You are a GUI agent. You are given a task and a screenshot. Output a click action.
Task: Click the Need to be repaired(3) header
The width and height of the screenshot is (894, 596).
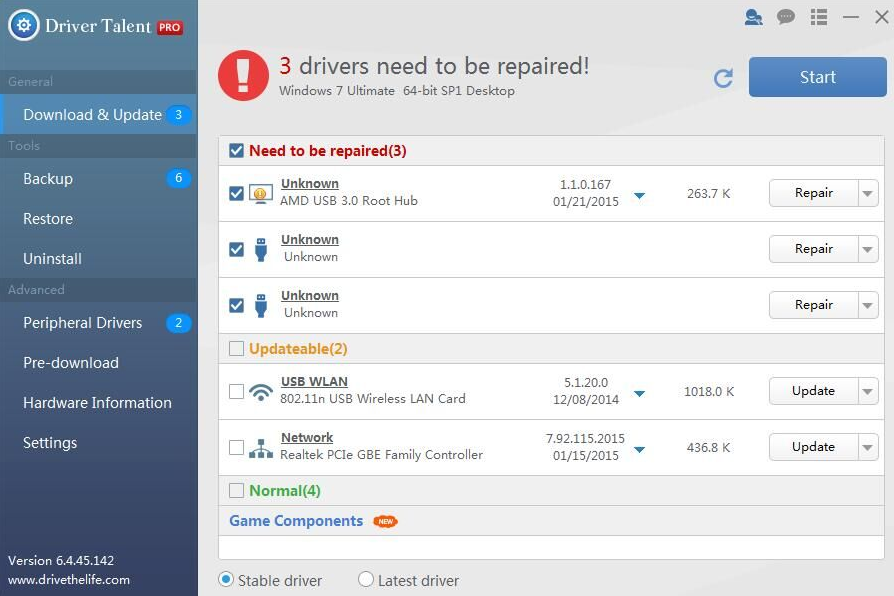328,151
